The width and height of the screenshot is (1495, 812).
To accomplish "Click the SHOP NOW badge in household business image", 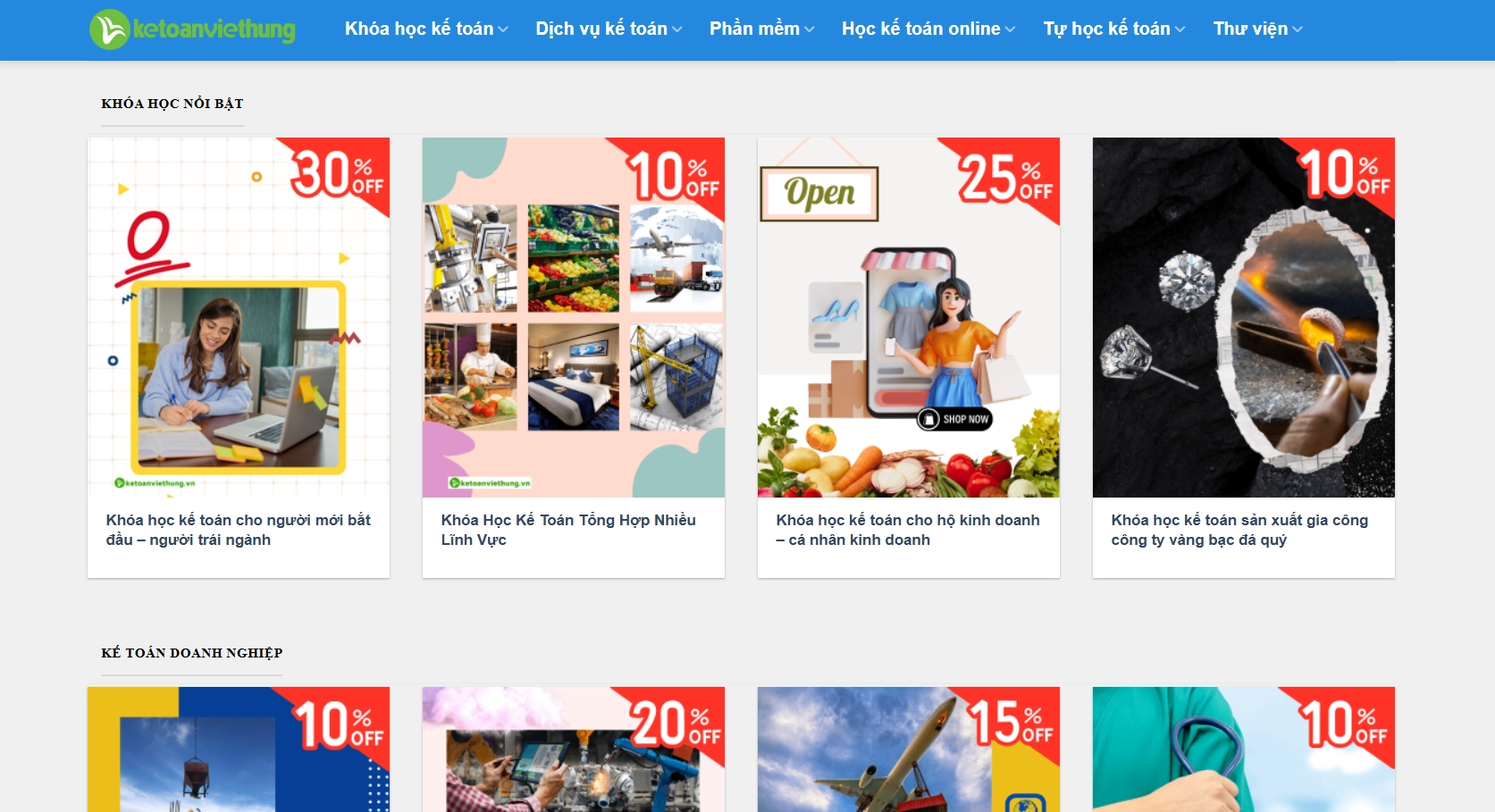I will click(955, 419).
